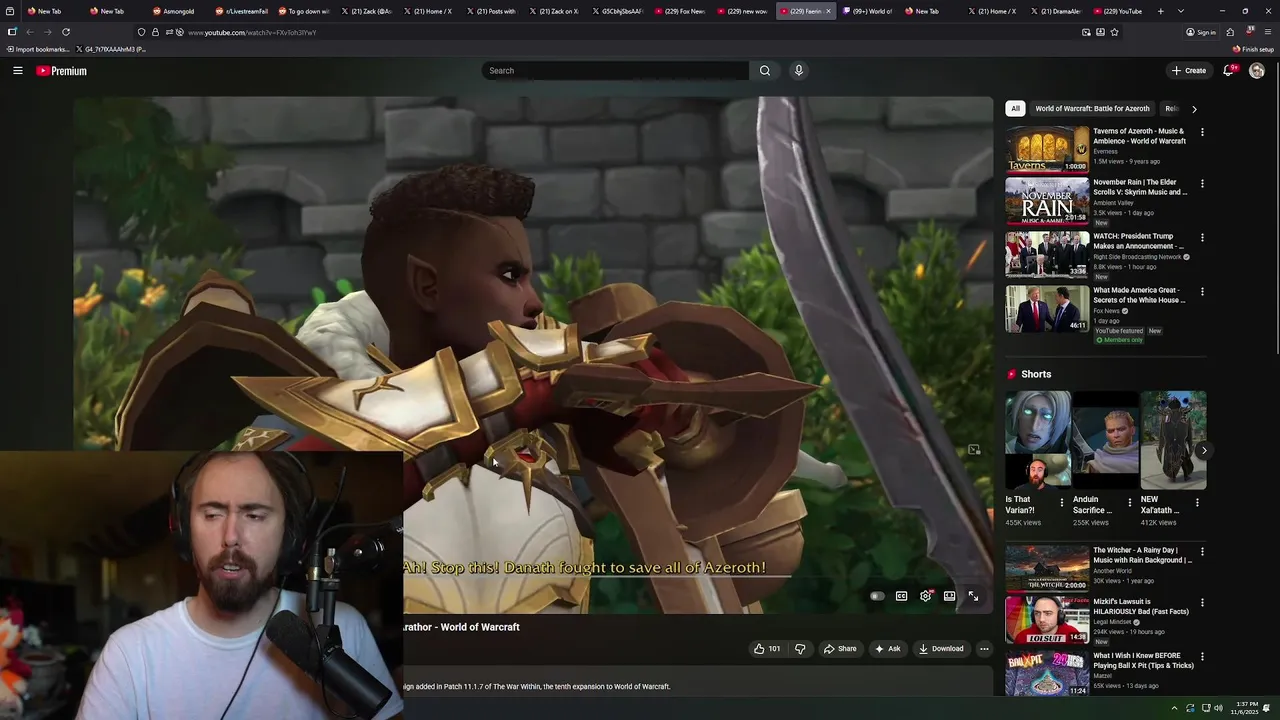Open November Rain Skyrim music thumbnail
The height and width of the screenshot is (720, 1280).
click(x=1047, y=201)
